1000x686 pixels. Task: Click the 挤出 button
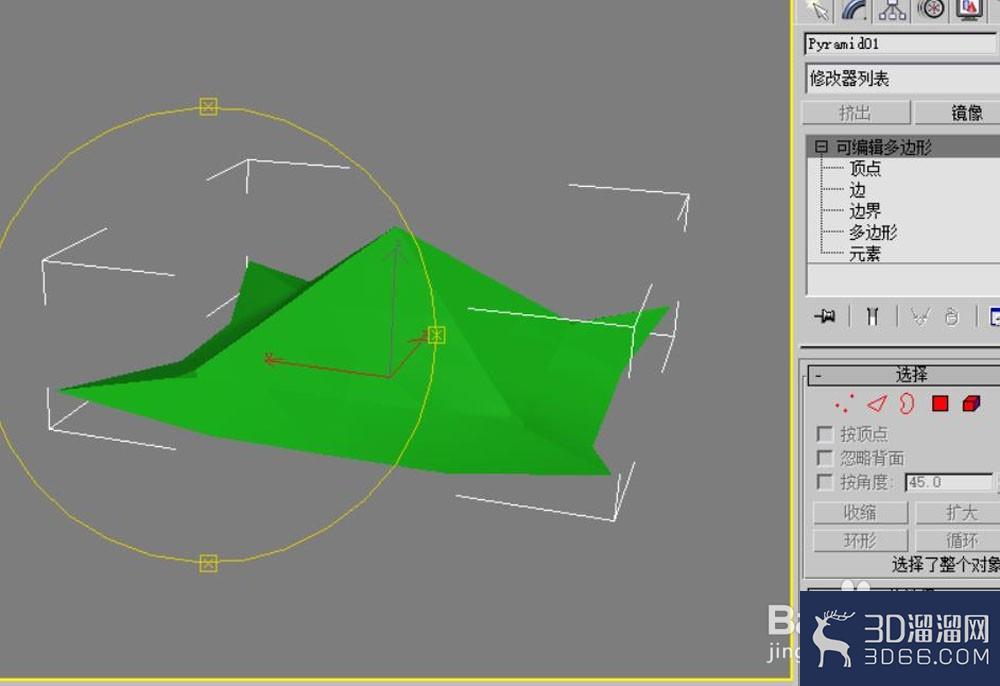855,113
